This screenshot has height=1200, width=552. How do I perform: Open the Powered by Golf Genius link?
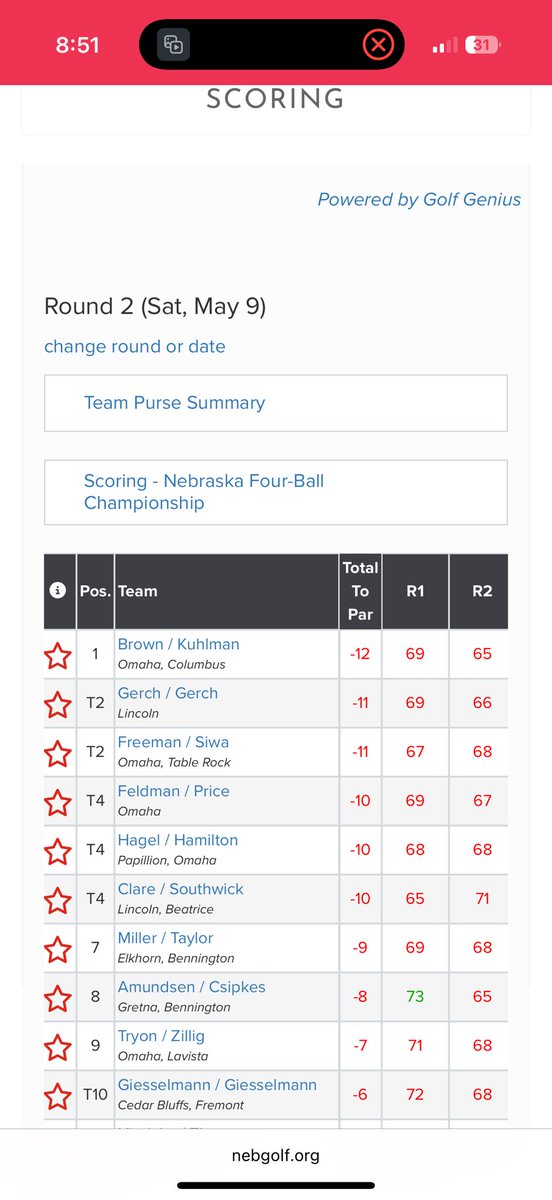pyautogui.click(x=419, y=199)
